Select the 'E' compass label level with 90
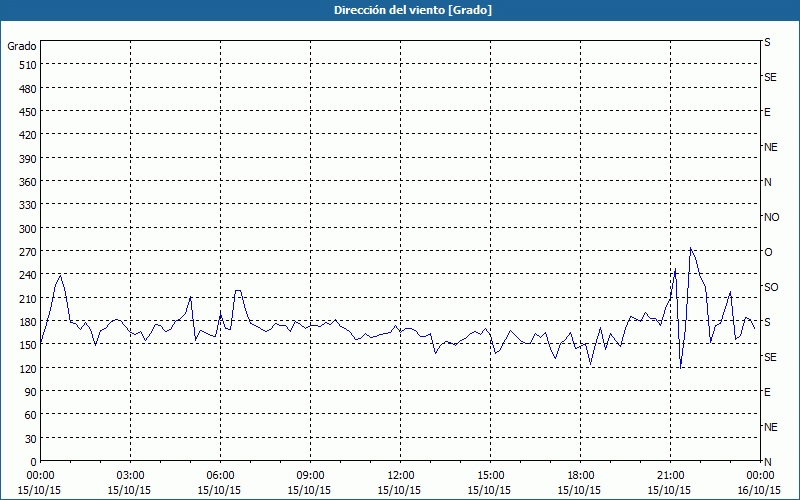 click(767, 392)
